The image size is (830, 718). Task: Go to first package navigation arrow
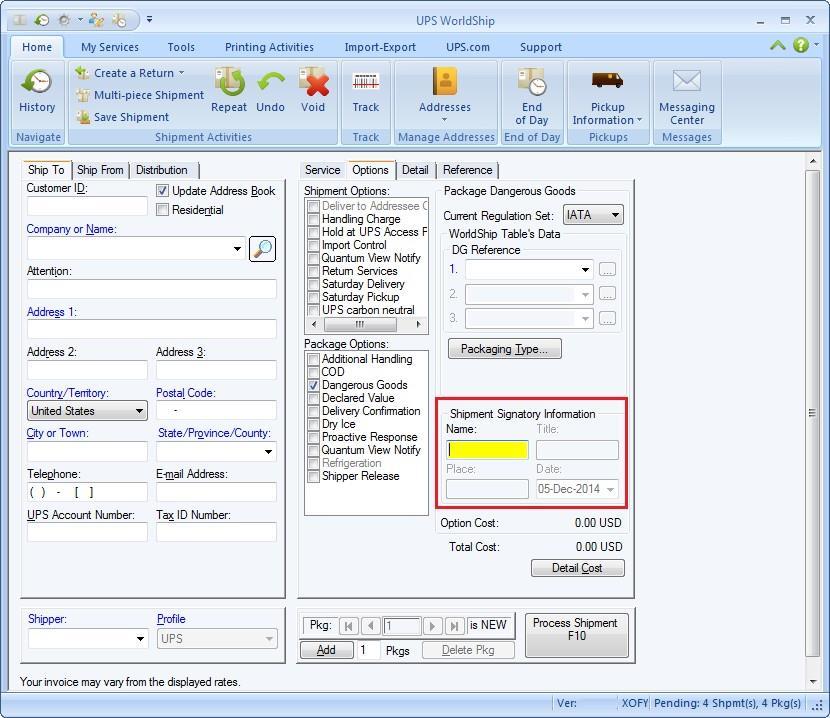(348, 626)
